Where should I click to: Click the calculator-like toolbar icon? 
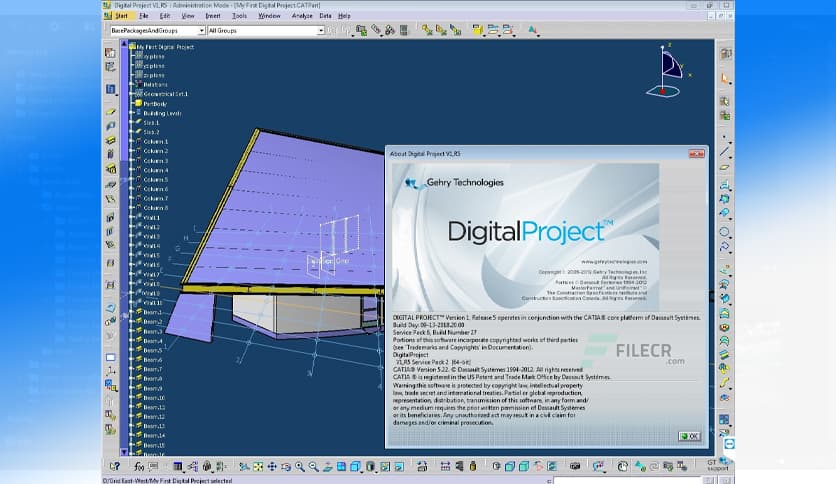[404, 30]
